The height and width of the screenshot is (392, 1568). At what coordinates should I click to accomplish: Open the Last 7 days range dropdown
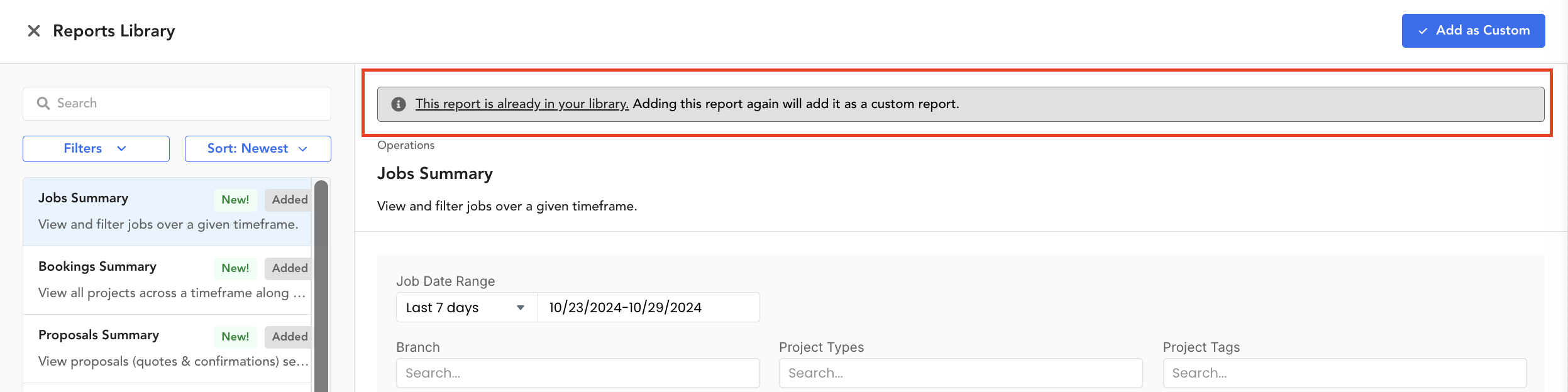pyautogui.click(x=467, y=307)
